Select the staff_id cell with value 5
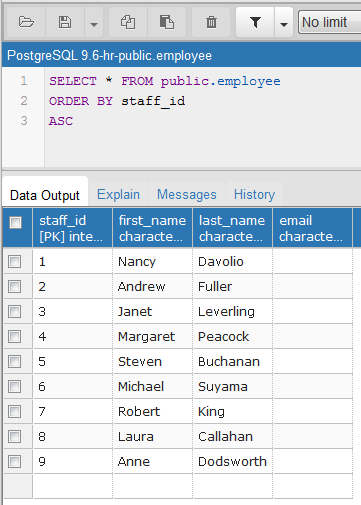This screenshot has height=505, width=361. pyautogui.click(x=72, y=361)
